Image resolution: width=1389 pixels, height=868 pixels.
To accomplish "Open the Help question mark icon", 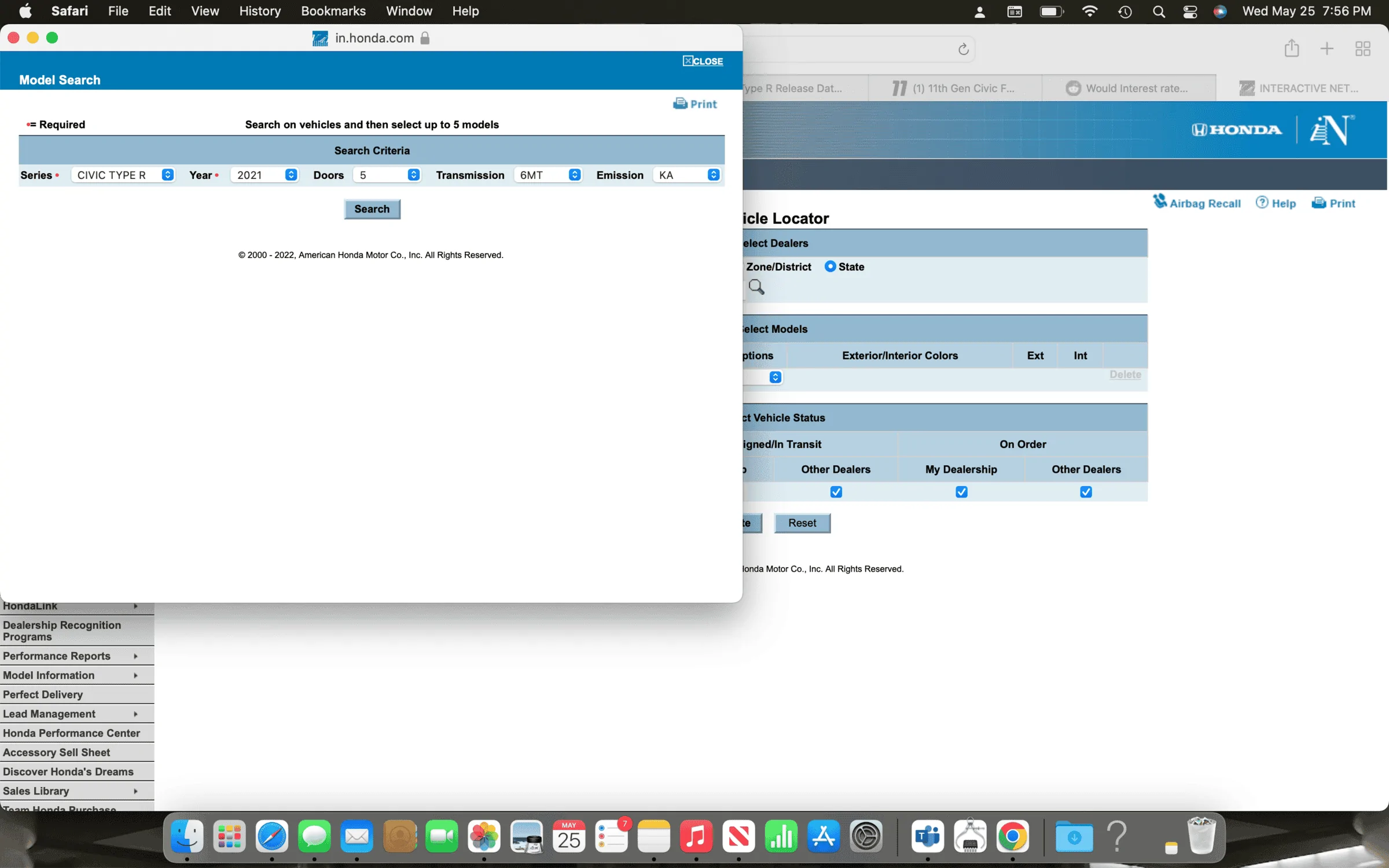I will [x=1262, y=203].
